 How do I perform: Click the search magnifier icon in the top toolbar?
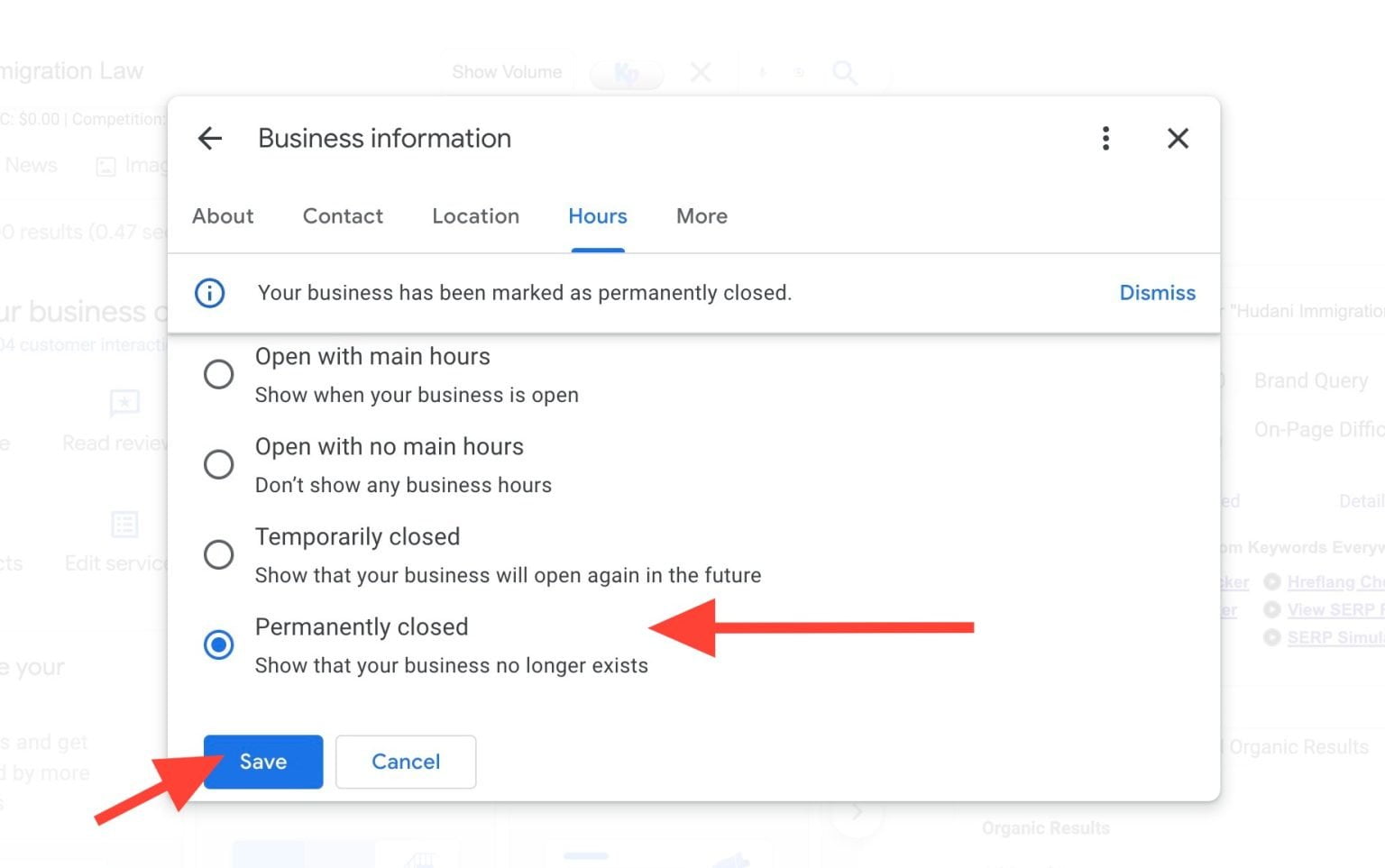click(845, 73)
